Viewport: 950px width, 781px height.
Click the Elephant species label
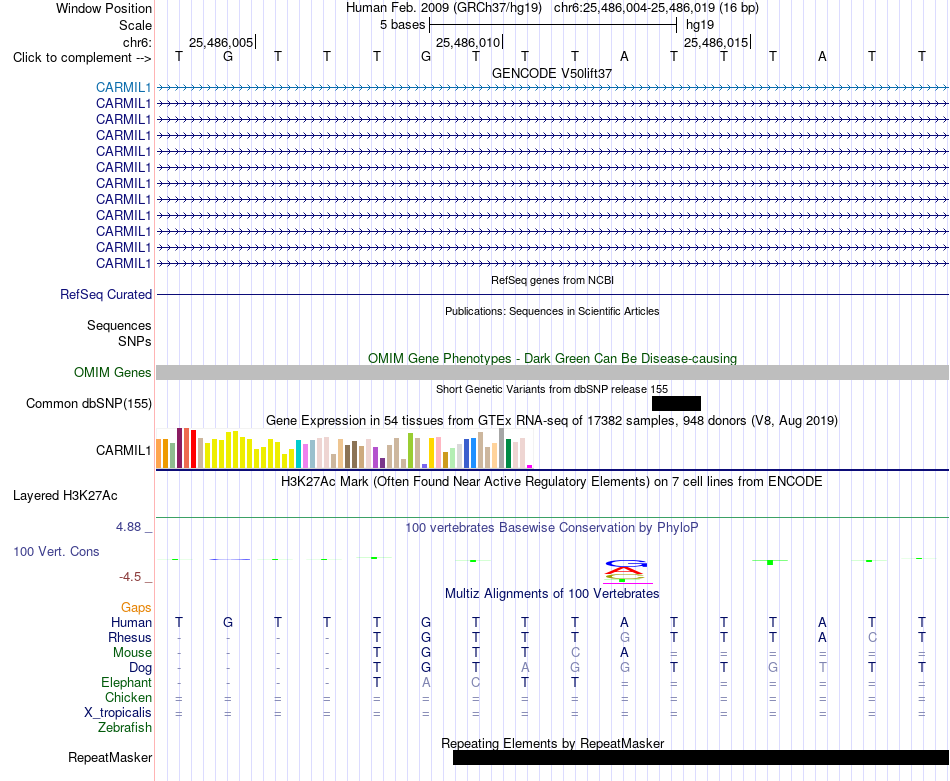tap(126, 683)
